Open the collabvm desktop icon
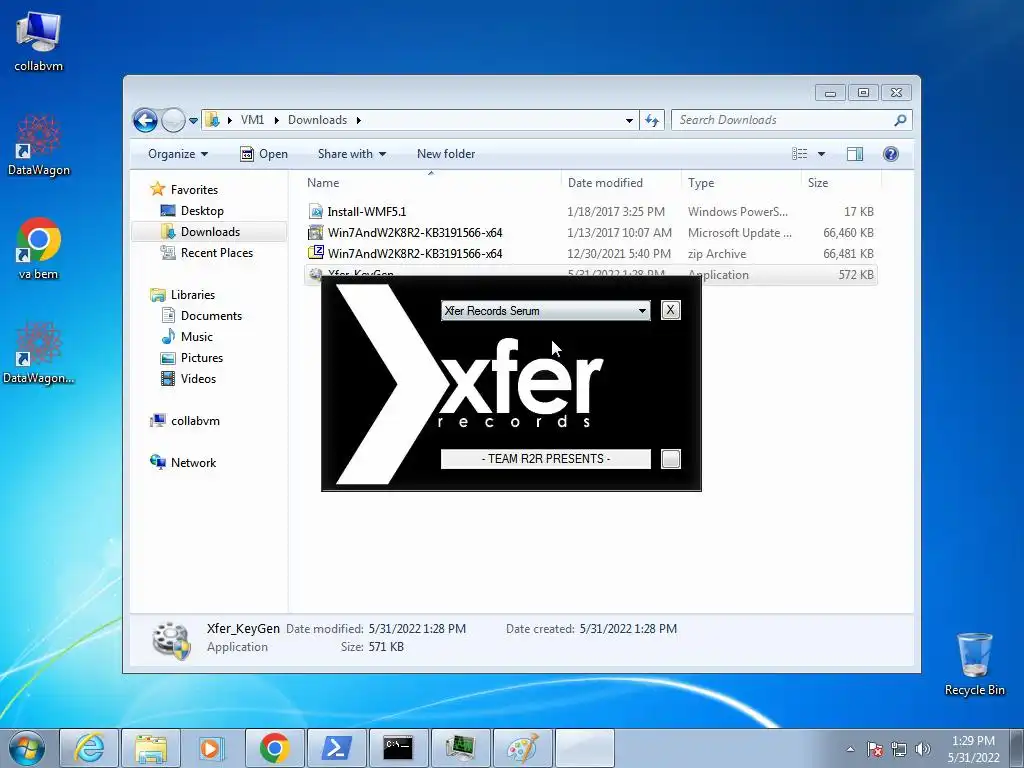Viewport: 1024px width, 768px height. coord(39,40)
